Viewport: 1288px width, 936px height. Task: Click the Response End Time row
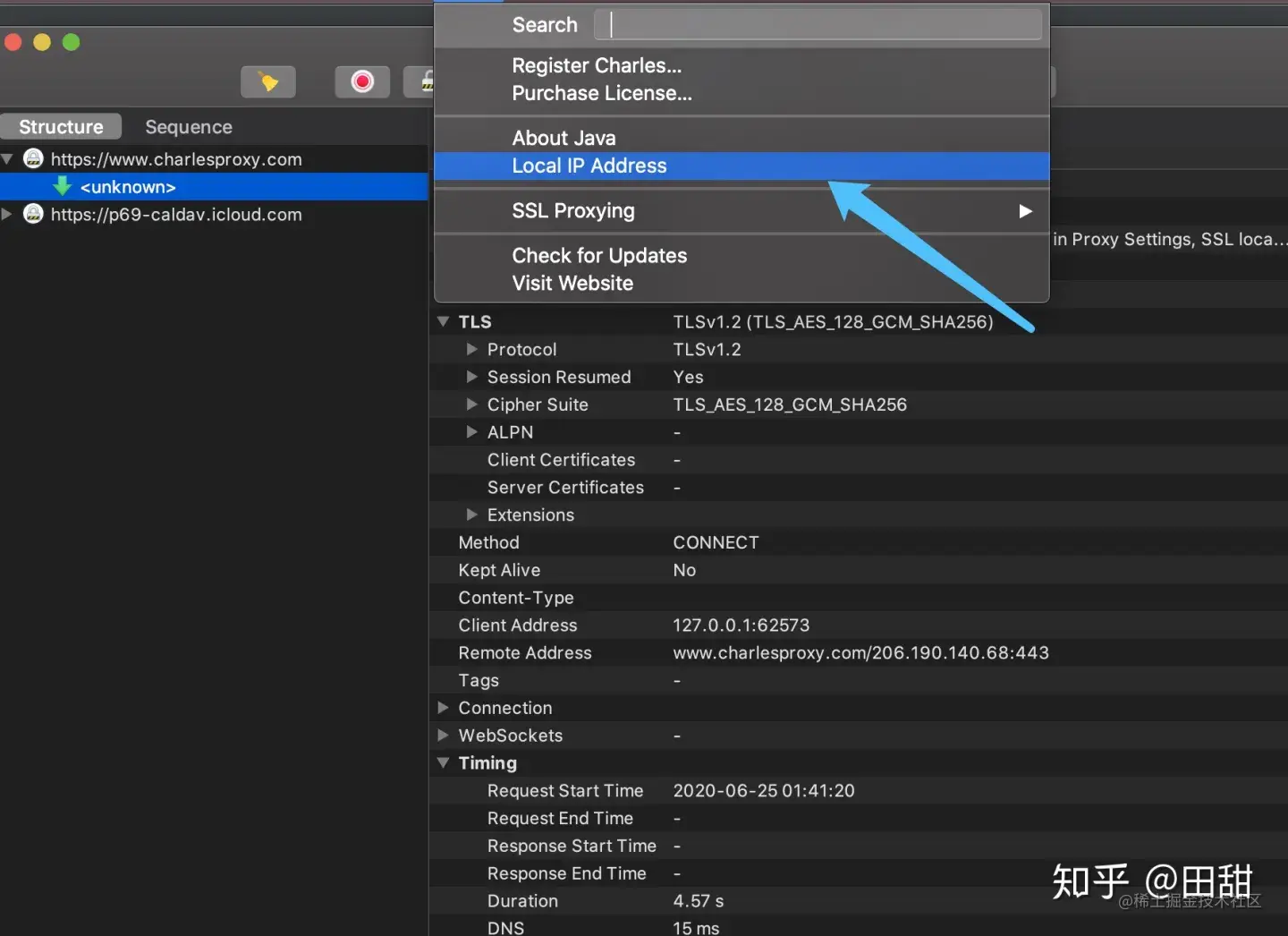[859, 873]
